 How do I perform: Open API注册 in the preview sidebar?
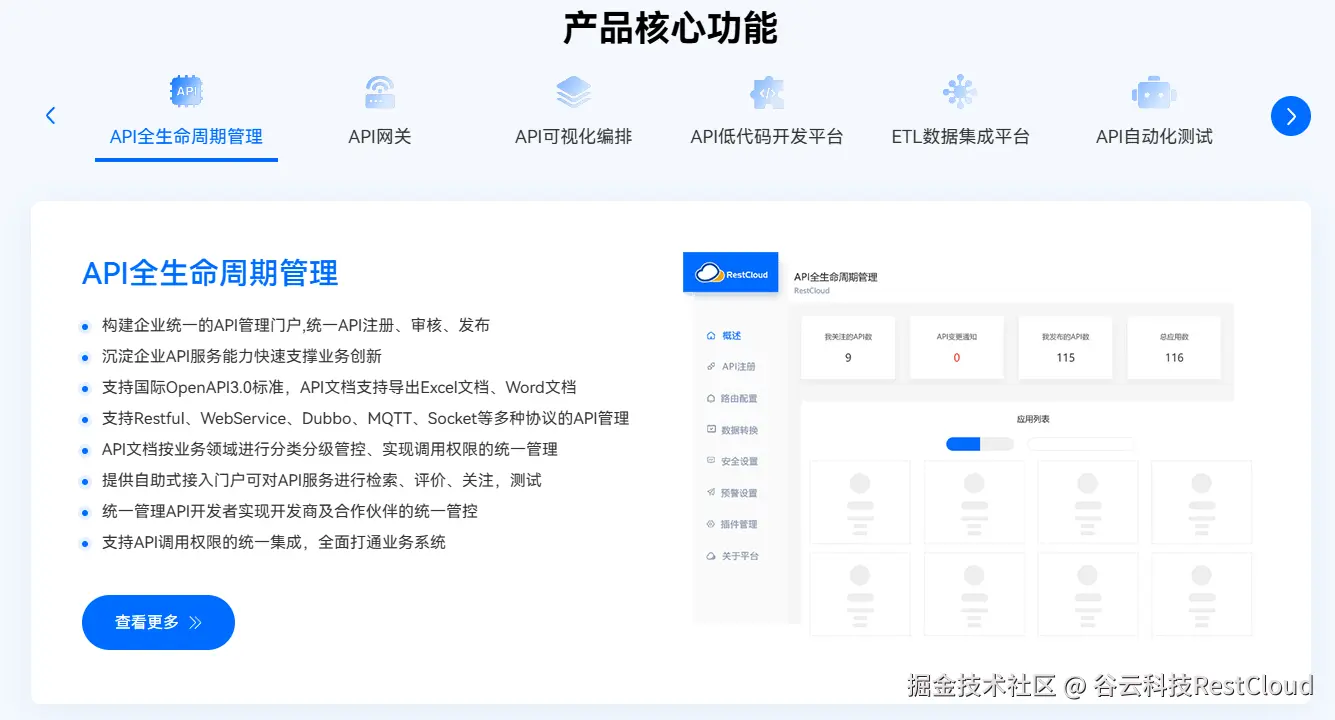(x=739, y=367)
